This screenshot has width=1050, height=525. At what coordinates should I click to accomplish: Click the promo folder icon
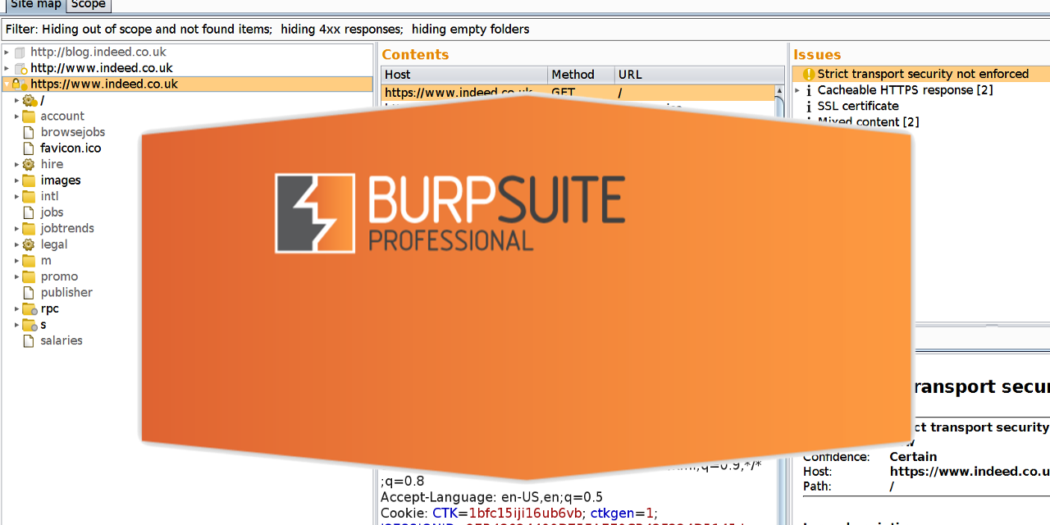[x=29, y=277]
